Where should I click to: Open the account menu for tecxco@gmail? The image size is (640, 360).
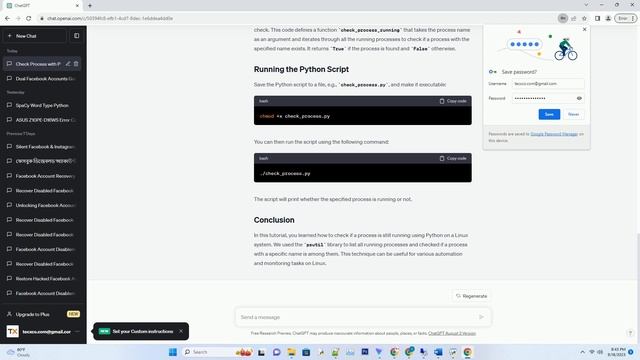(43, 331)
